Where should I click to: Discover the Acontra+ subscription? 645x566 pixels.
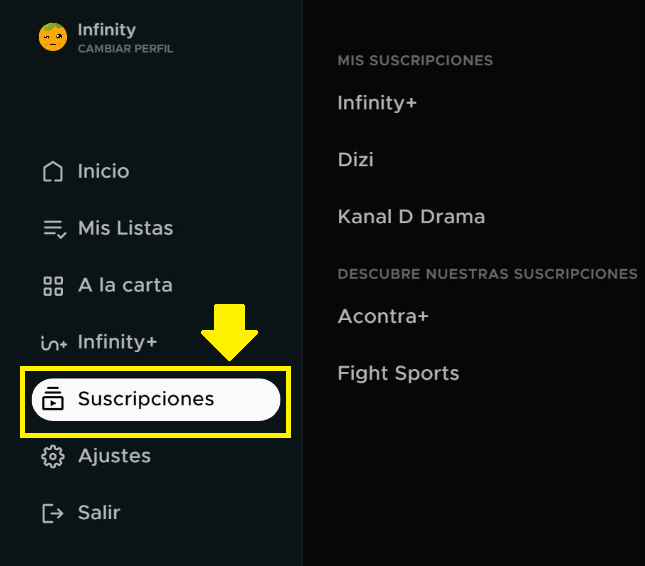click(x=383, y=316)
